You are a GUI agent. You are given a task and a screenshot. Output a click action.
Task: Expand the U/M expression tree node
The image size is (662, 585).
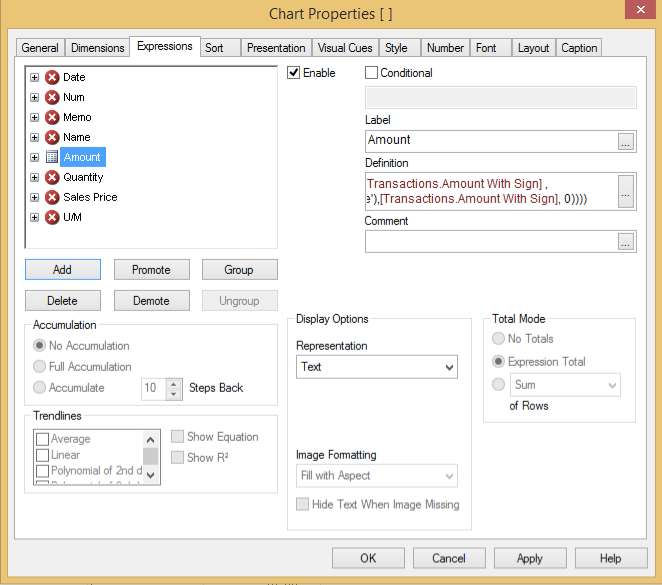click(x=35, y=217)
